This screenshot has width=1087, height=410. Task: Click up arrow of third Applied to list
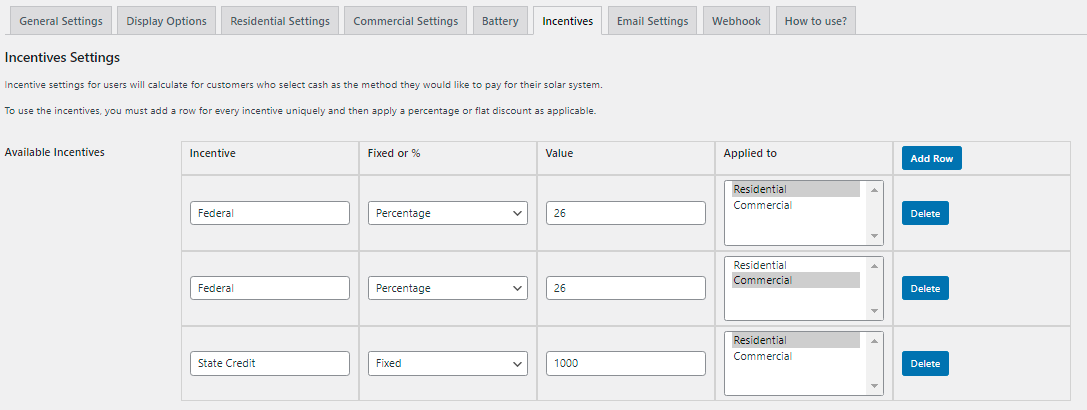point(875,340)
